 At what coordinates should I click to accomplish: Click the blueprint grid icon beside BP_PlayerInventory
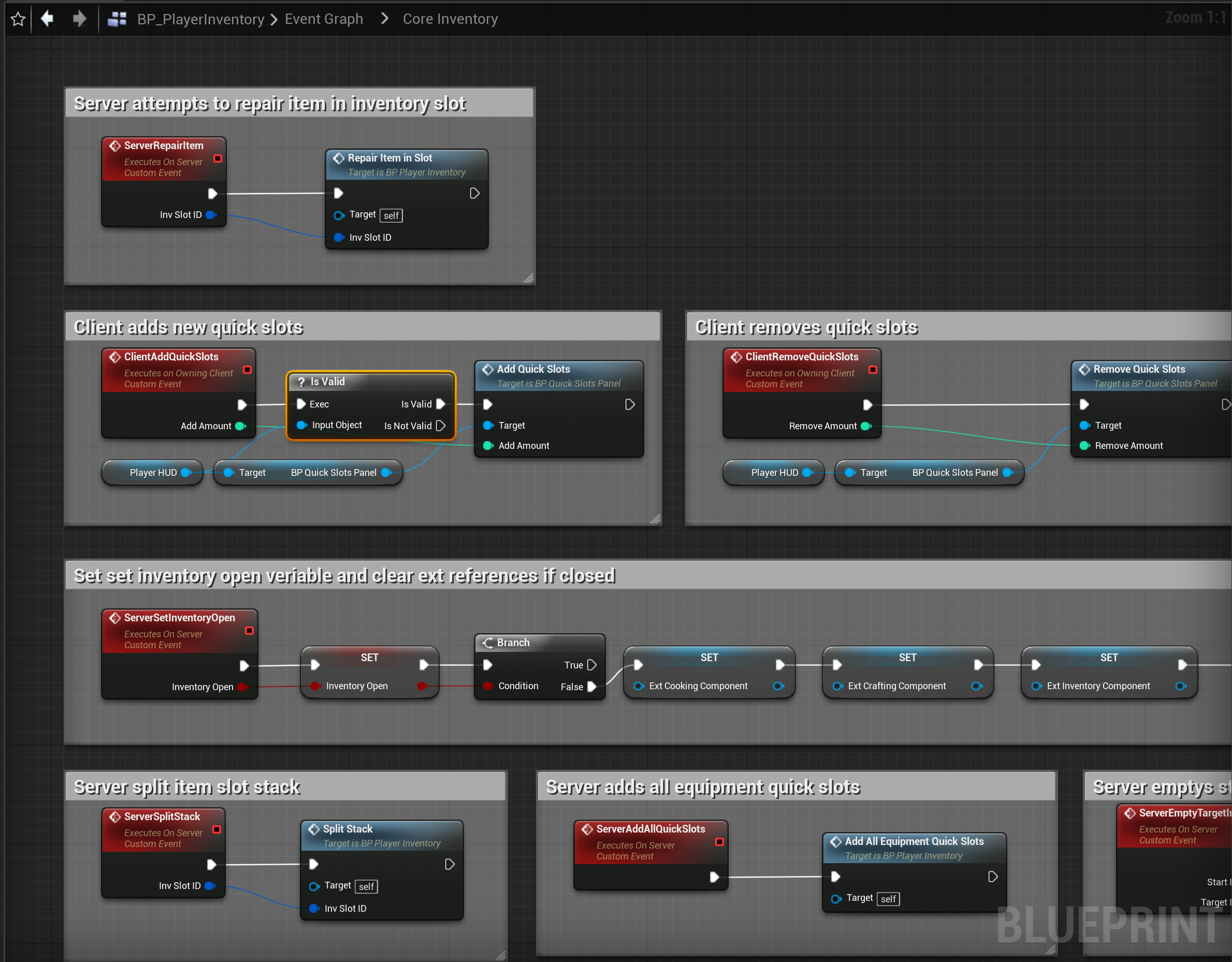tap(117, 19)
